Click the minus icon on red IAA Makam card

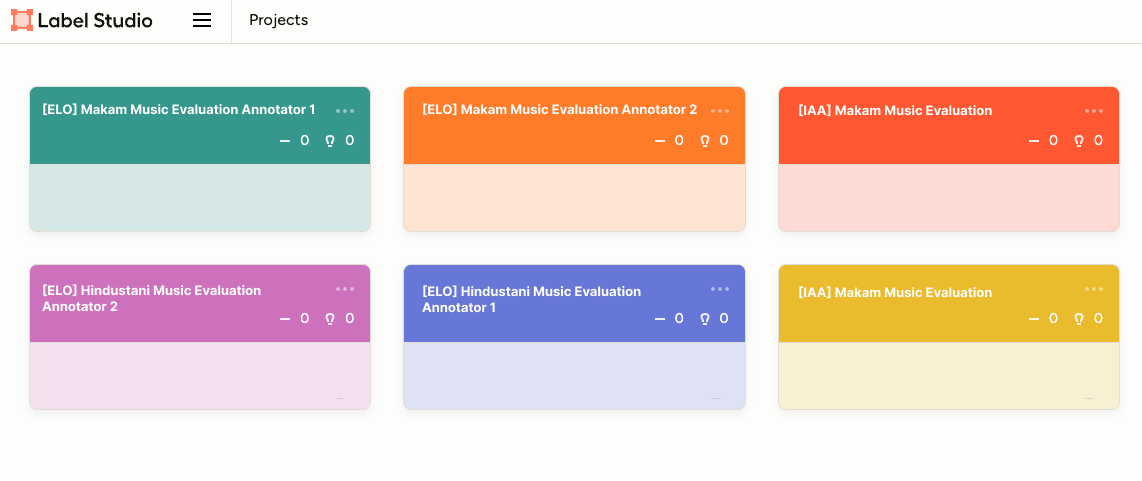[1034, 141]
